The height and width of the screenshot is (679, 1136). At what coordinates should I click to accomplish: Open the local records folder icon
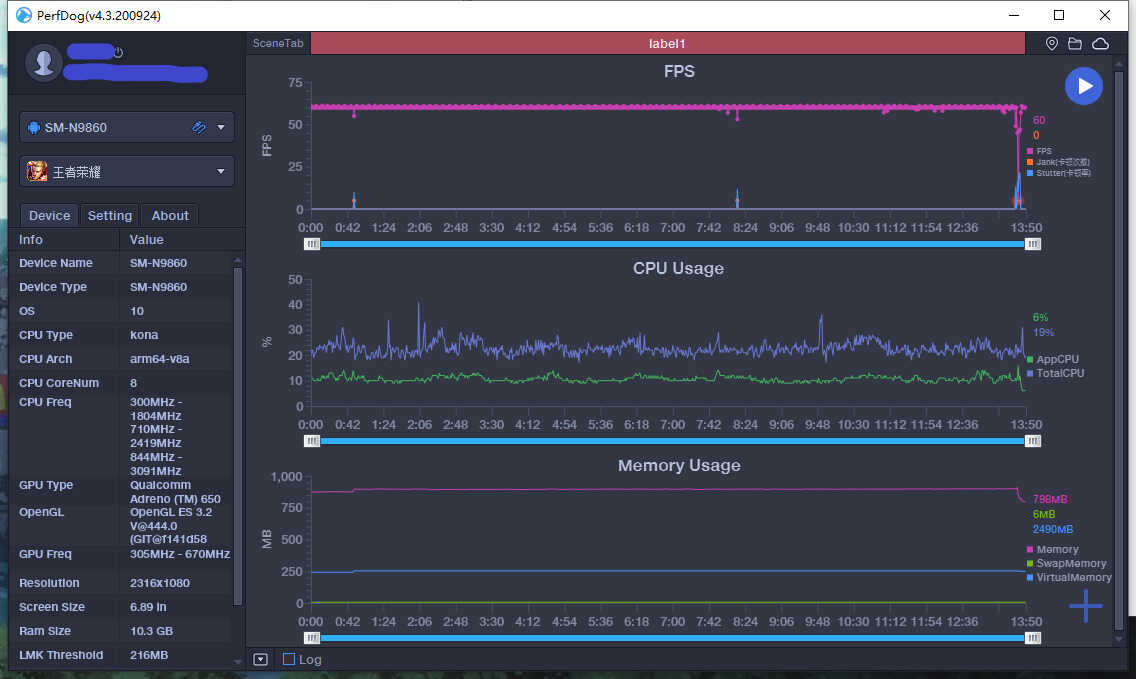(1075, 44)
